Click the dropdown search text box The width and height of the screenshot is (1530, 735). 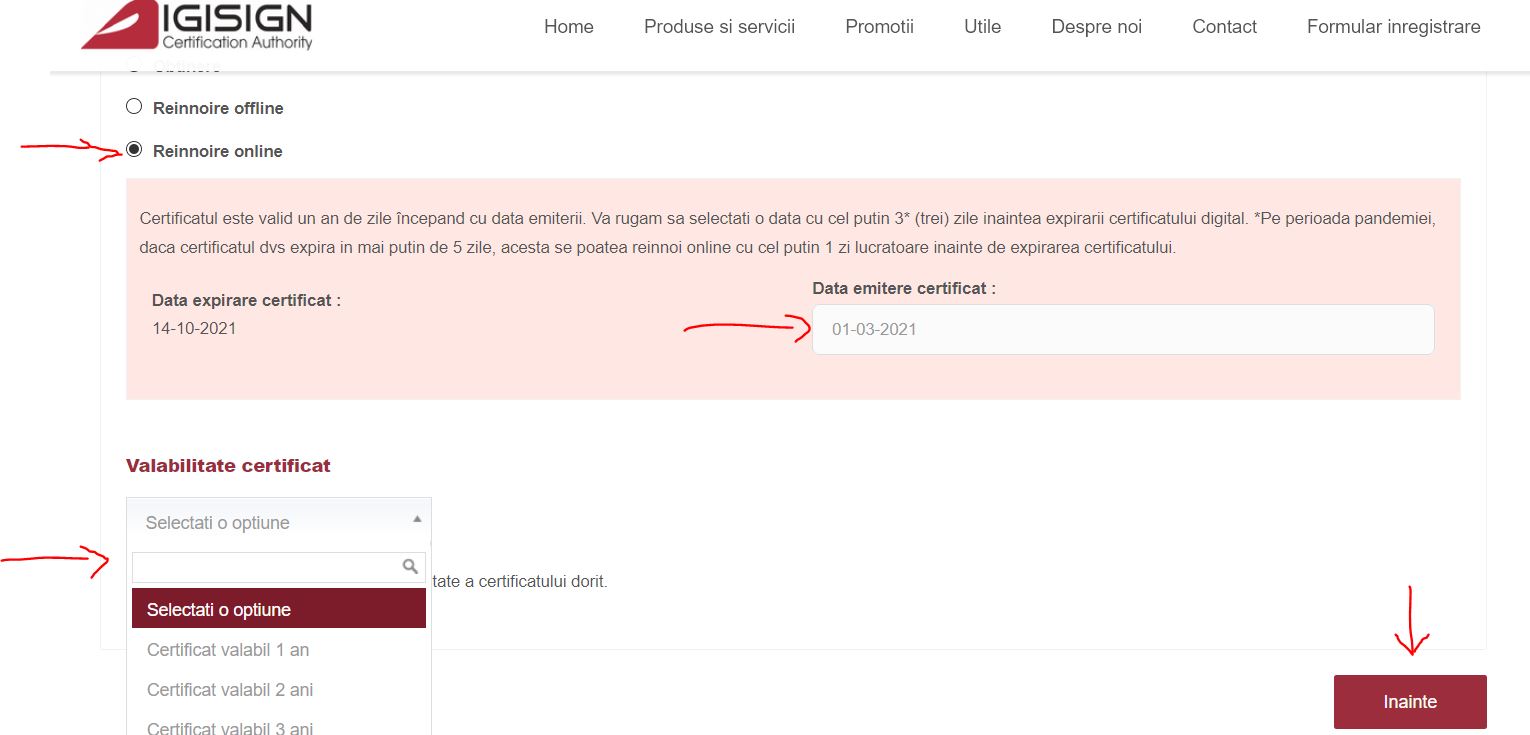coord(279,567)
